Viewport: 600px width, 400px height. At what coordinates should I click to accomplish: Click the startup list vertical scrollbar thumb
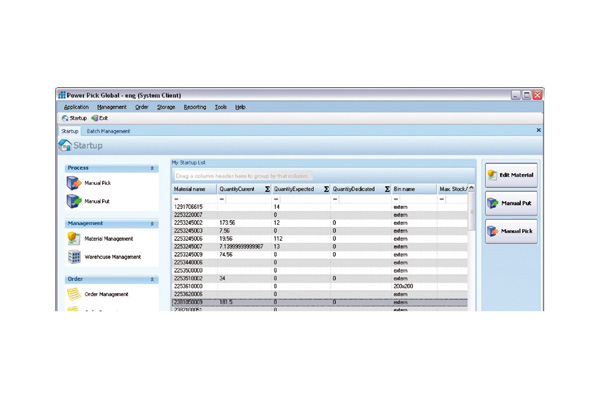(471, 211)
